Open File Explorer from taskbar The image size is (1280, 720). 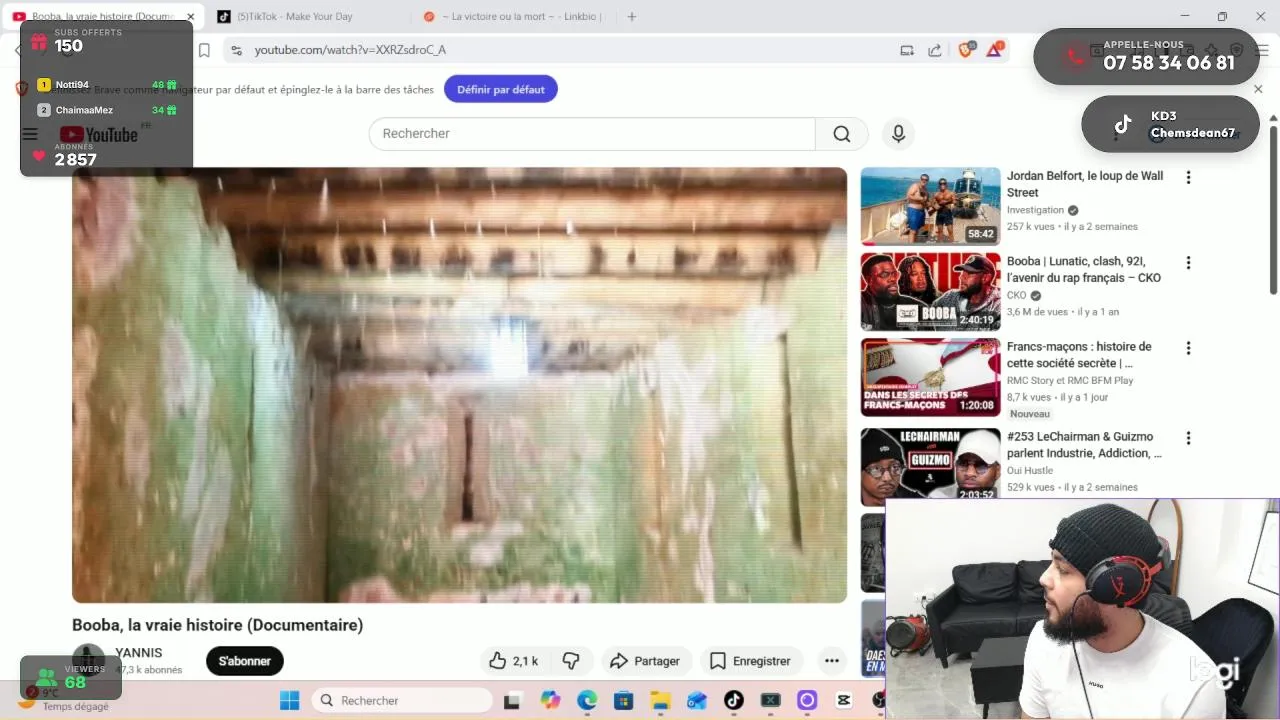(x=660, y=700)
